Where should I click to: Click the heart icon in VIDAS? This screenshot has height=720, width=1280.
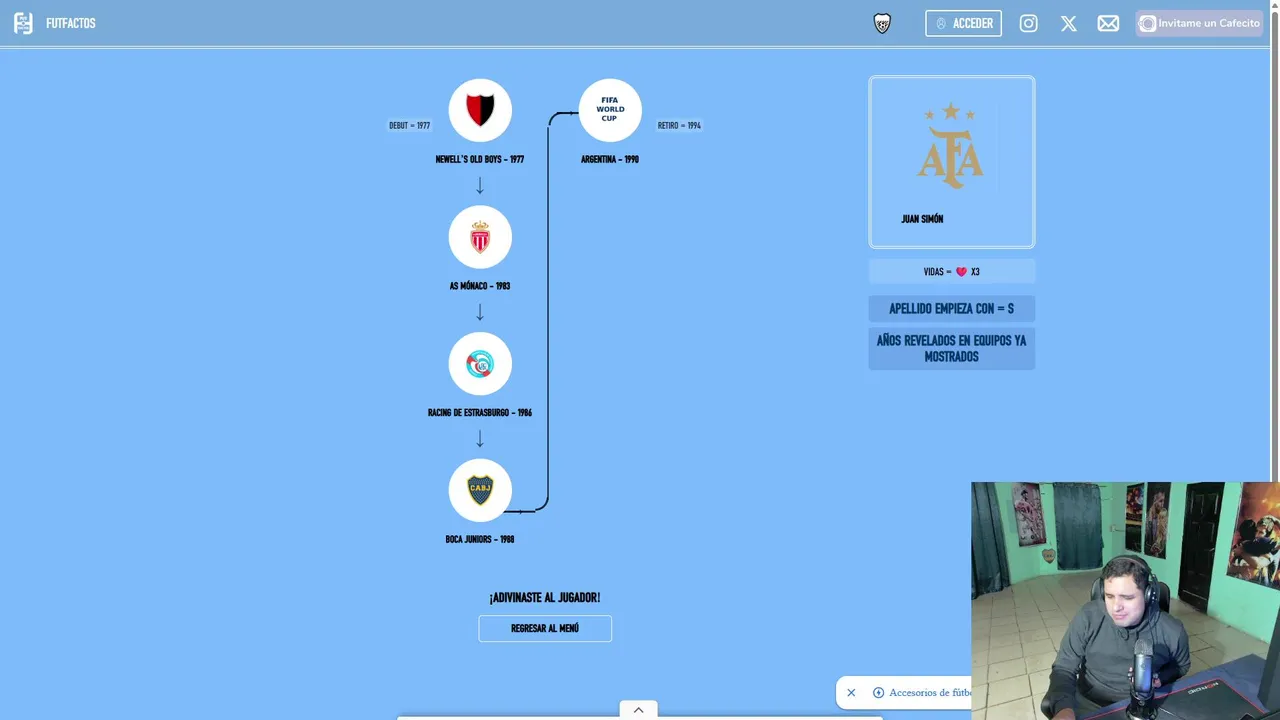point(961,272)
